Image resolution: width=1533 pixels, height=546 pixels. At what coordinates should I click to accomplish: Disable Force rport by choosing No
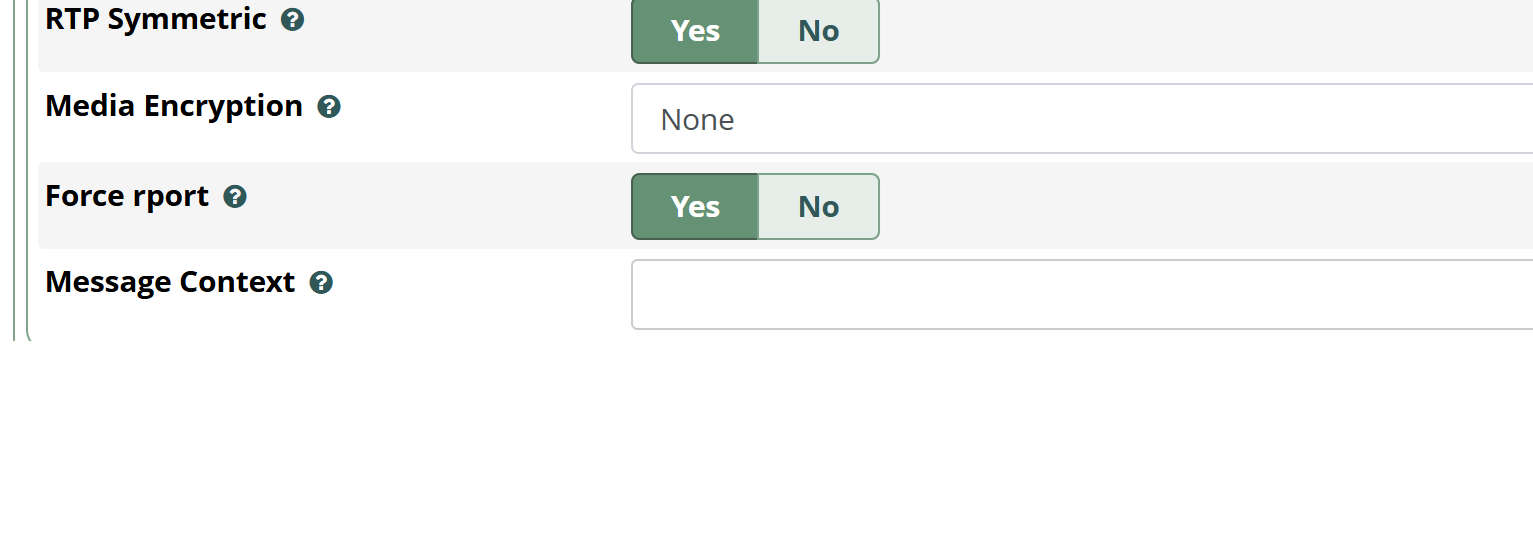coord(818,207)
